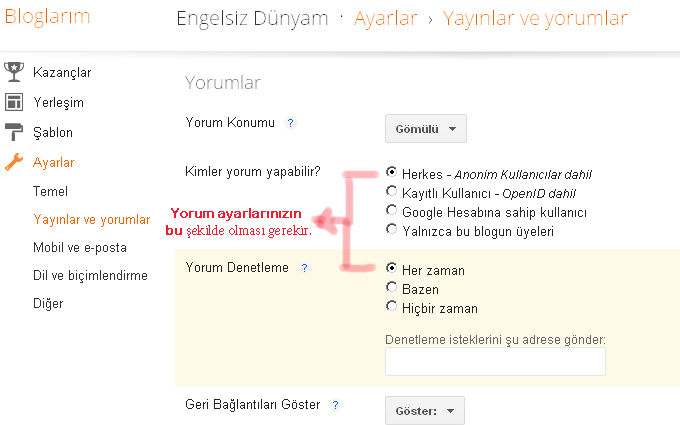Select Kayıtlı Kullanıcı radio option
This screenshot has height=425, width=680.
point(391,192)
